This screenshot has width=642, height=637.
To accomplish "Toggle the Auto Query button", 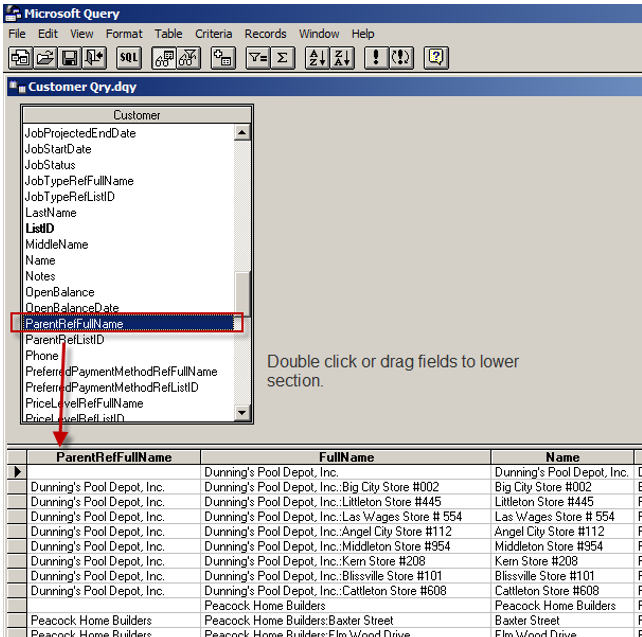I will (x=401, y=58).
